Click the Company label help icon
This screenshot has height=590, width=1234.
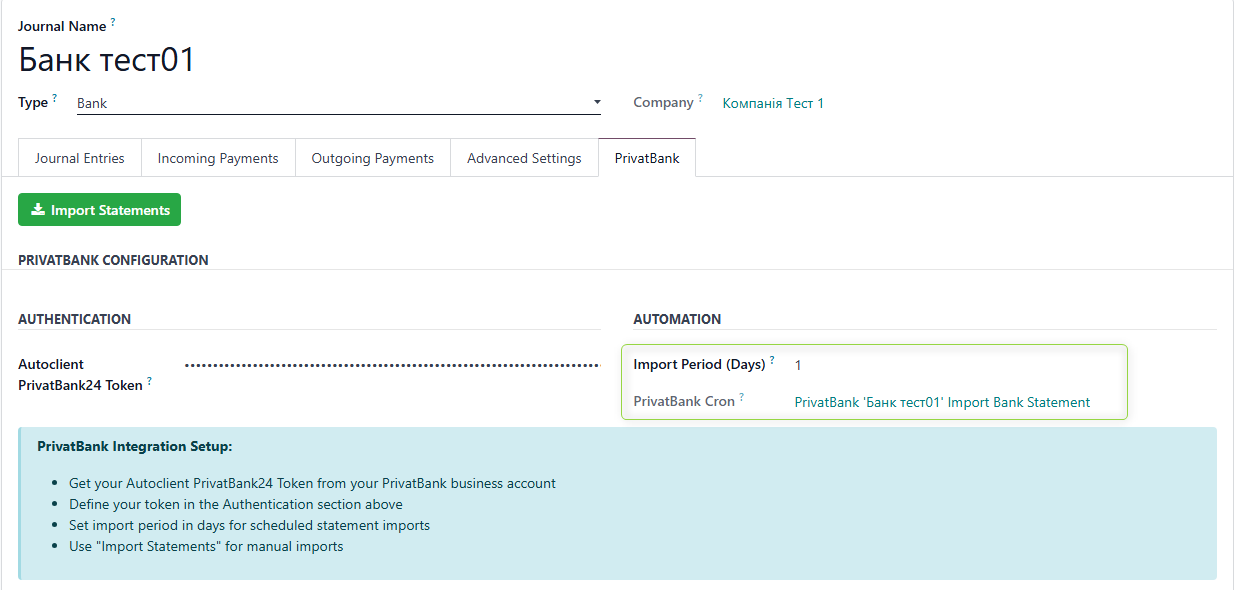coord(700,96)
